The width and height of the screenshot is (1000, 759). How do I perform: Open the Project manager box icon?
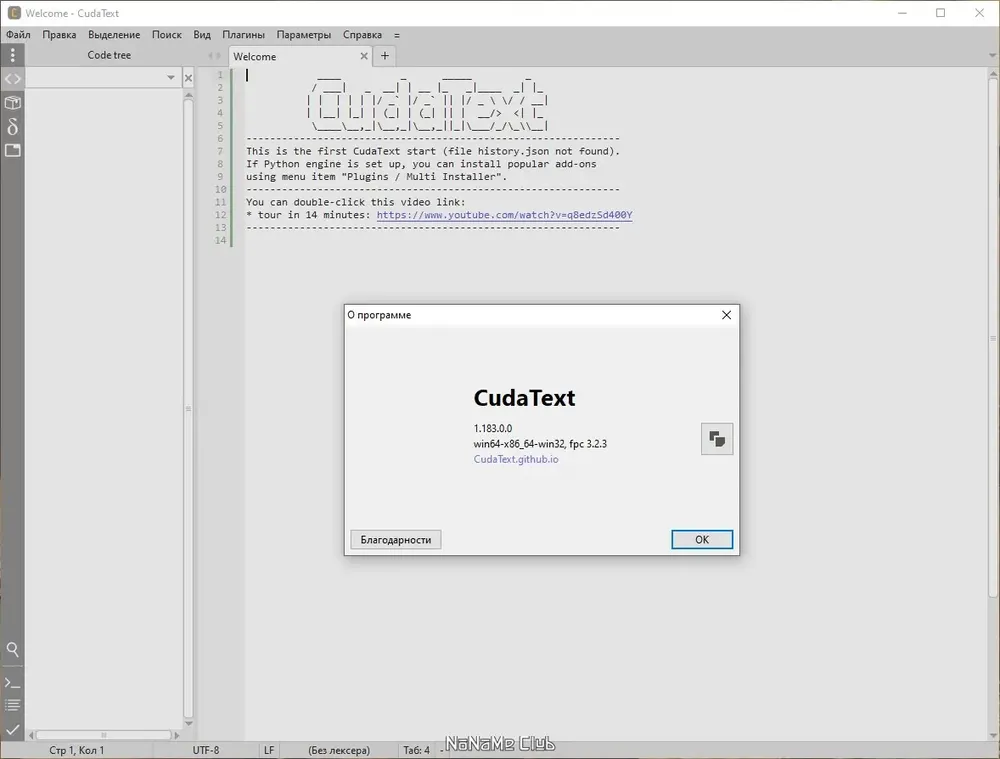coord(12,103)
